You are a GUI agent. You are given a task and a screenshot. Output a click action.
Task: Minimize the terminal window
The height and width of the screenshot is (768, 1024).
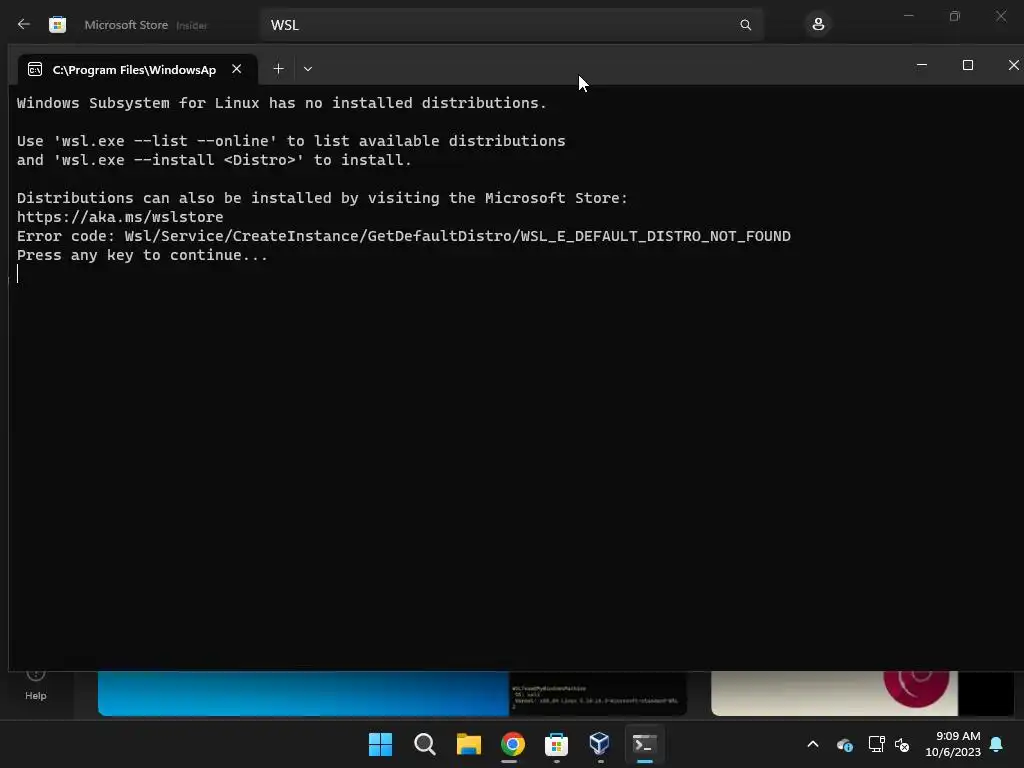[x=921, y=65]
